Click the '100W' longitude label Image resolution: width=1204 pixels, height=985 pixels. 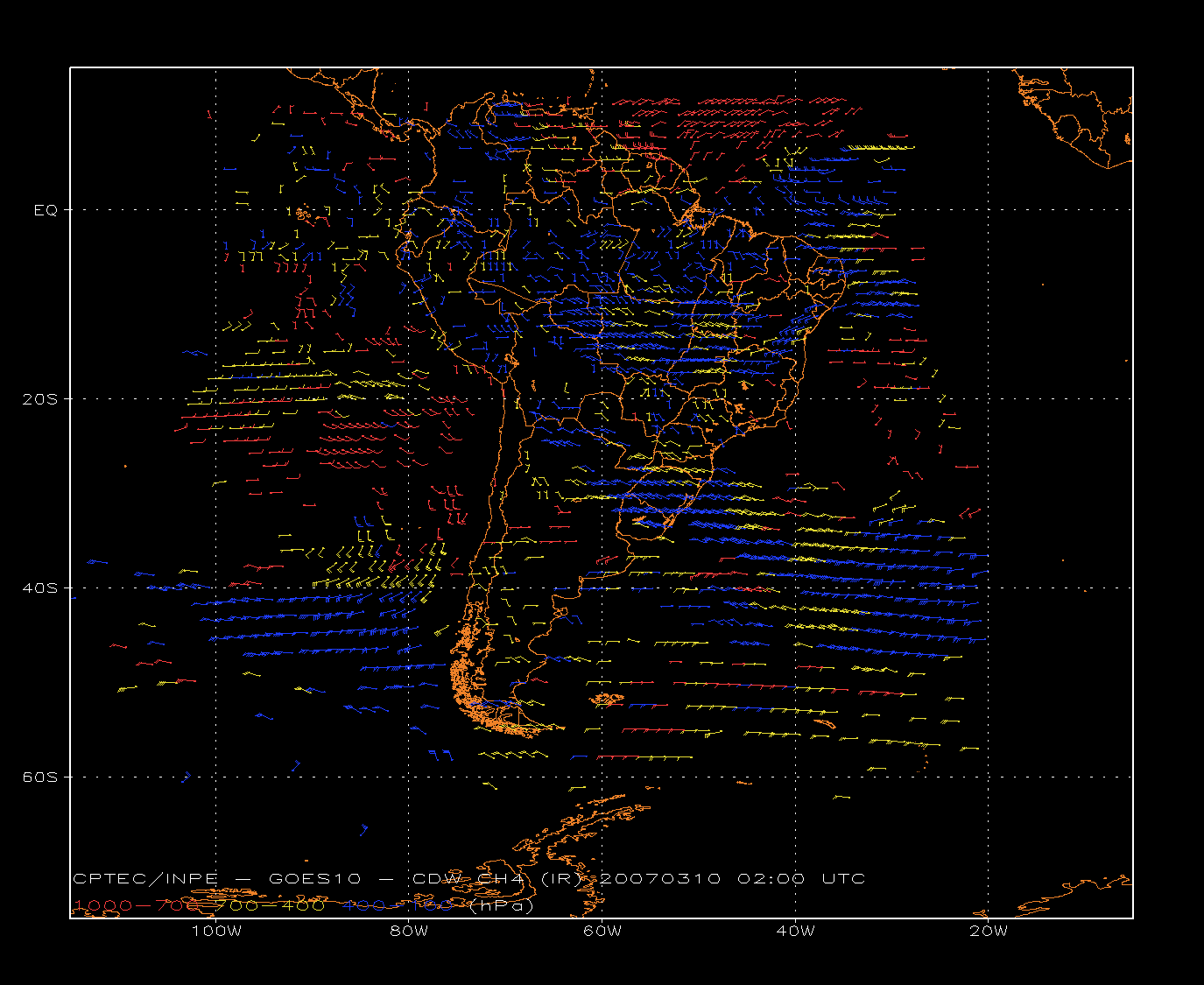[x=216, y=931]
